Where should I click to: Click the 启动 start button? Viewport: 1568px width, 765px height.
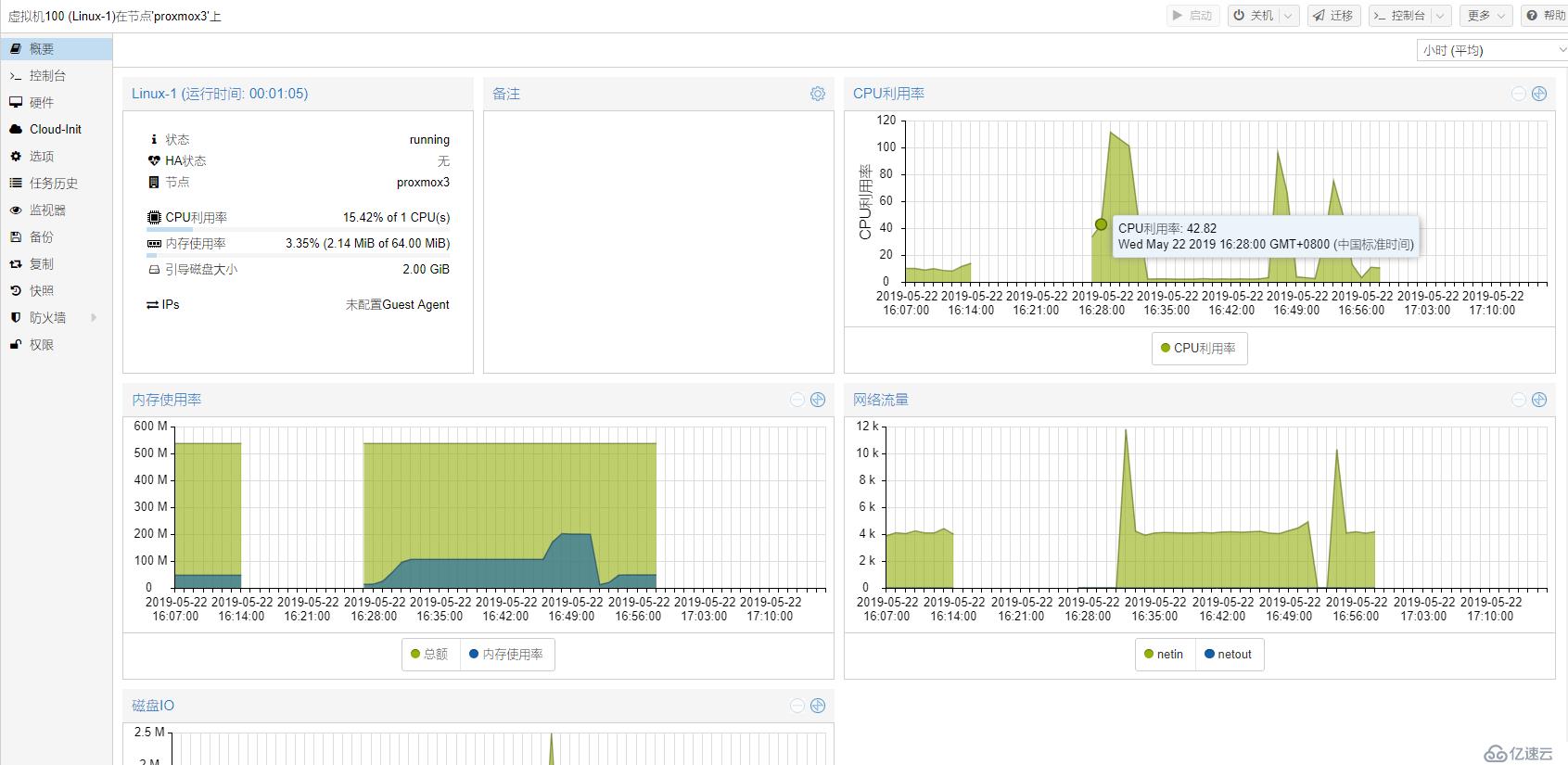tap(1192, 15)
